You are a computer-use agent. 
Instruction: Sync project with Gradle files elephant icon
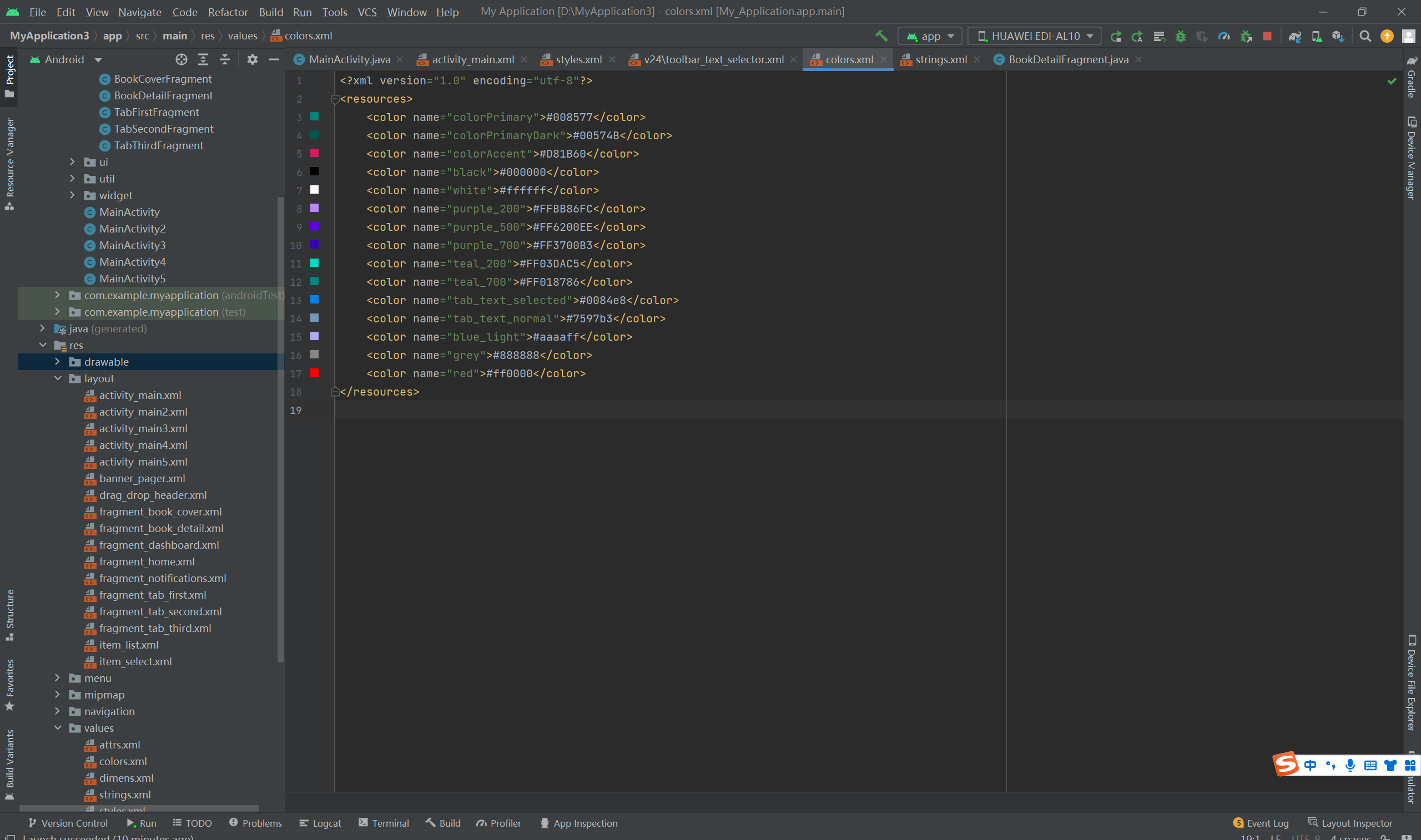click(x=1295, y=36)
